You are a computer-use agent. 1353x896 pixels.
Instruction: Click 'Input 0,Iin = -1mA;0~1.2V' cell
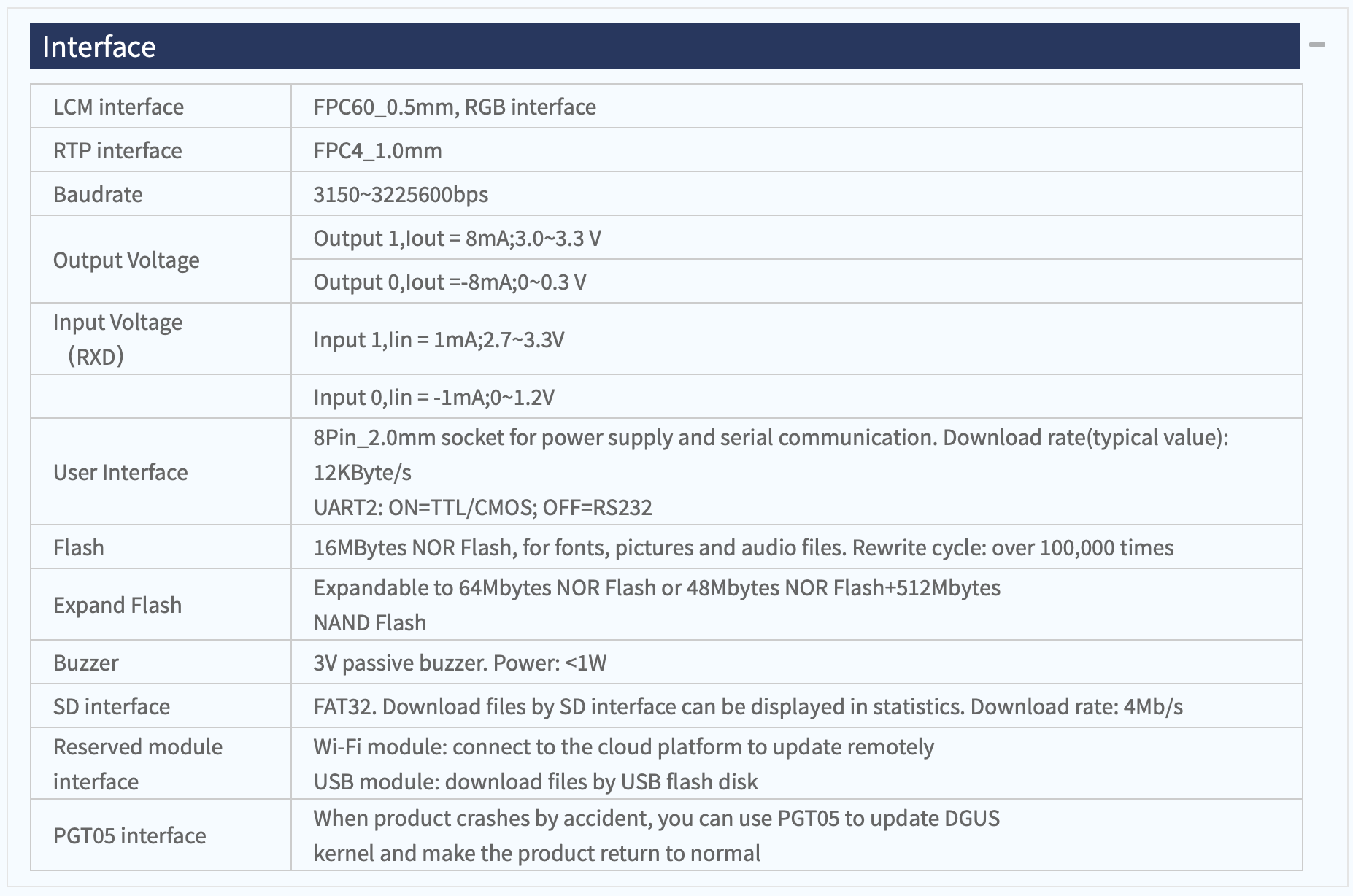point(796,397)
